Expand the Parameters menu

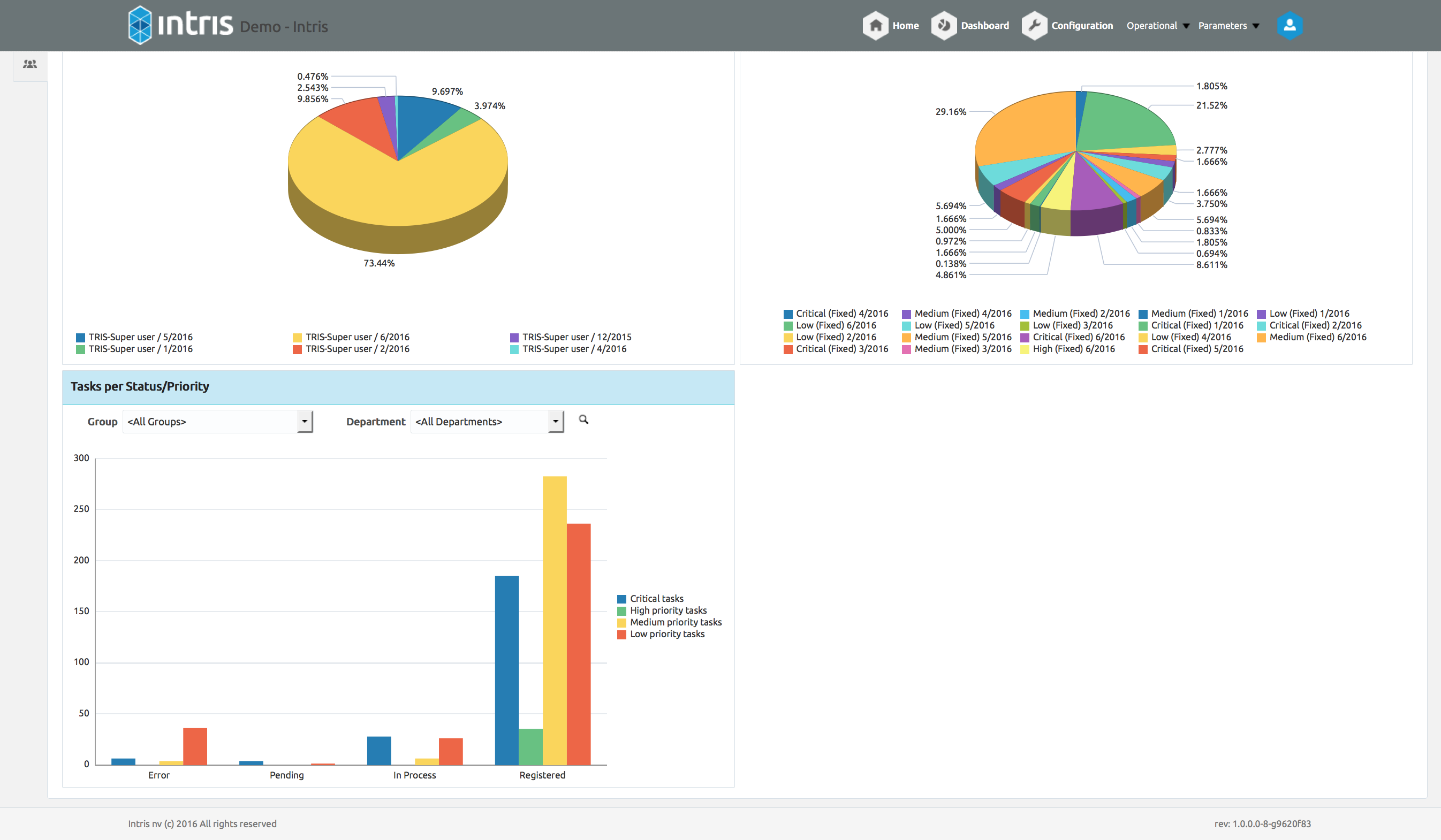(1228, 26)
